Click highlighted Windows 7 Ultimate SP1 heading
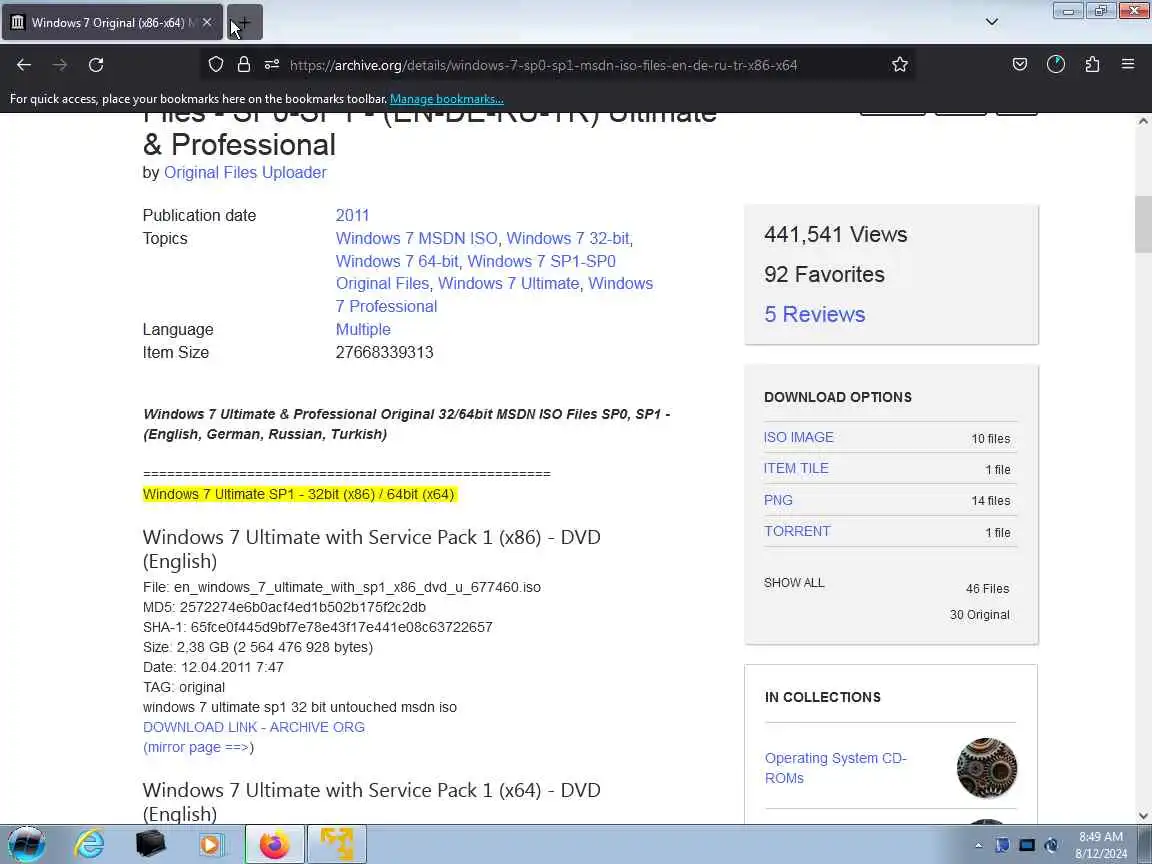 tap(299, 494)
